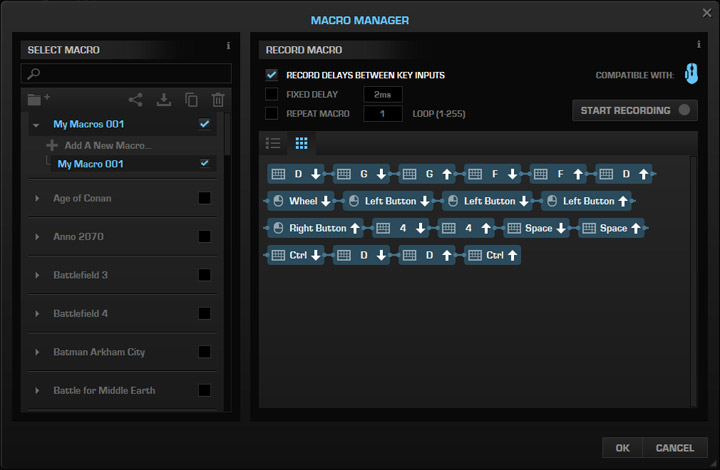Viewport: 720px width, 470px height.
Task: Select the G key up step
Action: (x=427, y=174)
